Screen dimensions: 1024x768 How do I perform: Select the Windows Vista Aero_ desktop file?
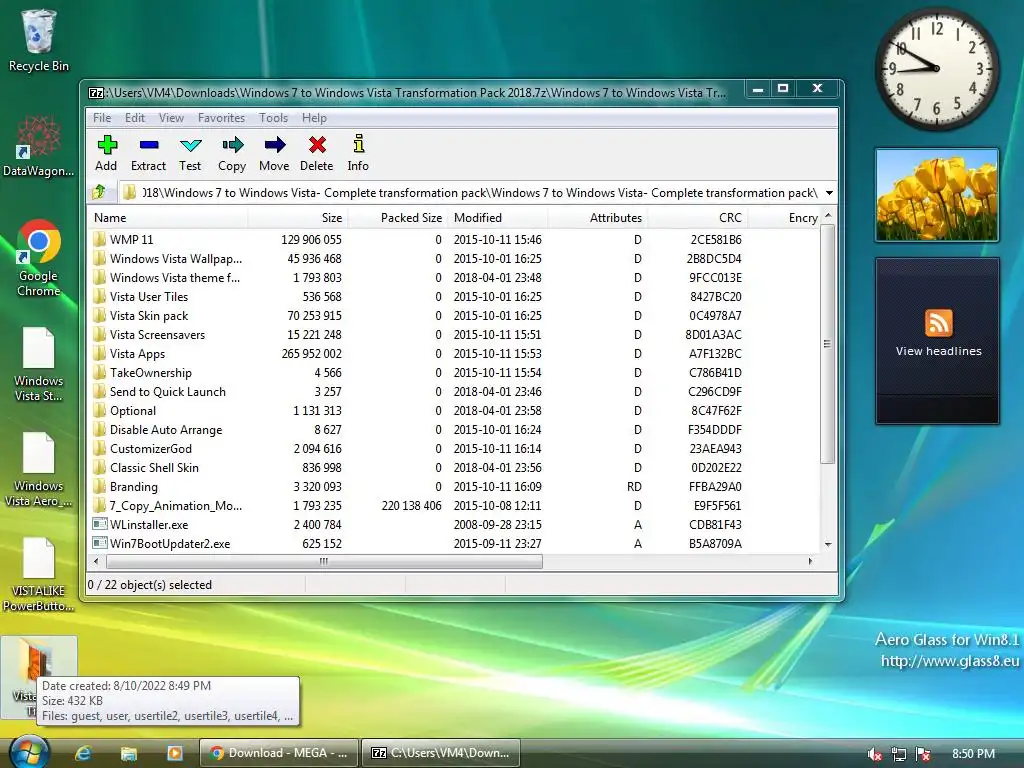[x=38, y=469]
